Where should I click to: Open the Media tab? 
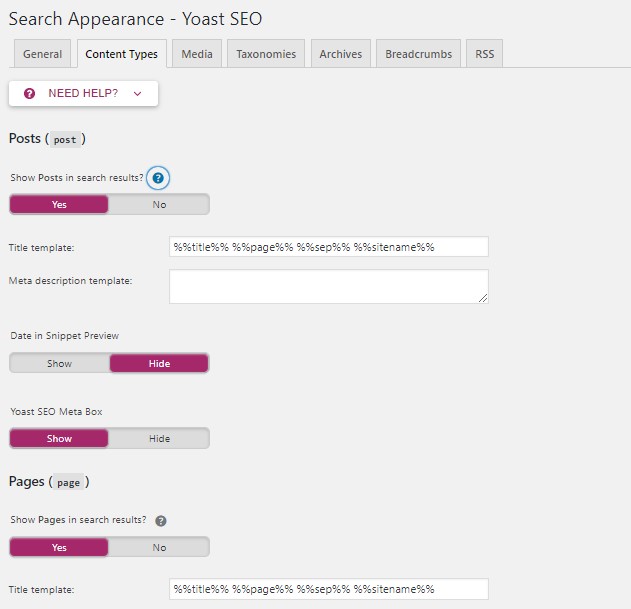point(197,54)
